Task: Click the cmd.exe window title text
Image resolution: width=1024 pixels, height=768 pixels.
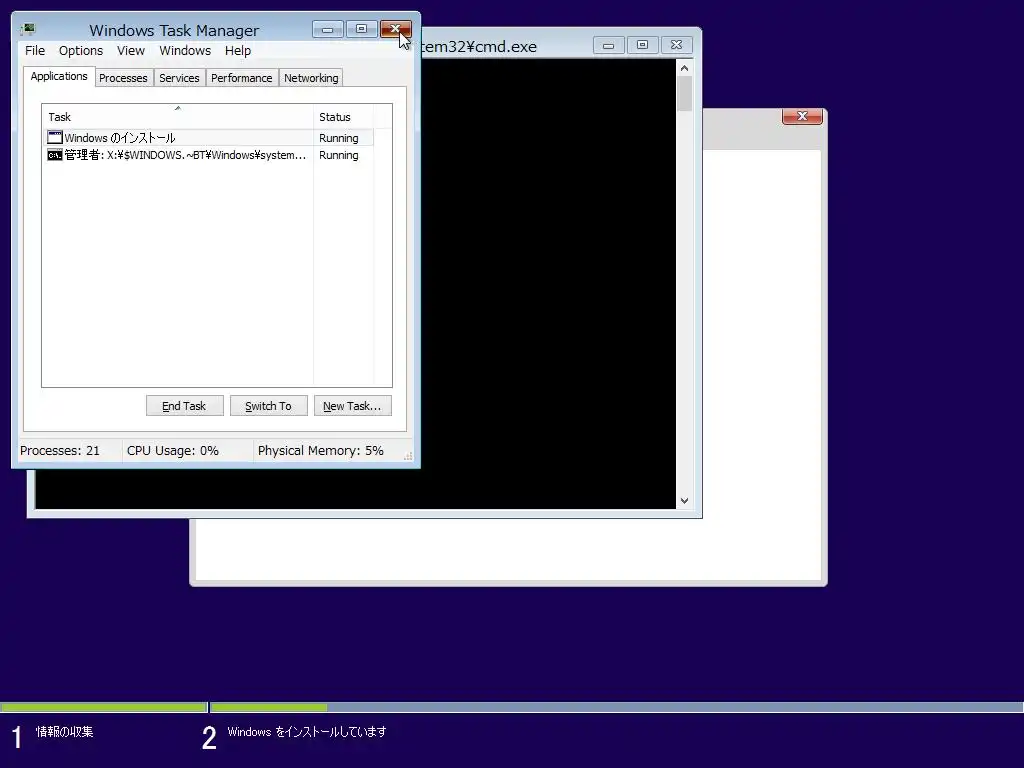Action: point(479,47)
